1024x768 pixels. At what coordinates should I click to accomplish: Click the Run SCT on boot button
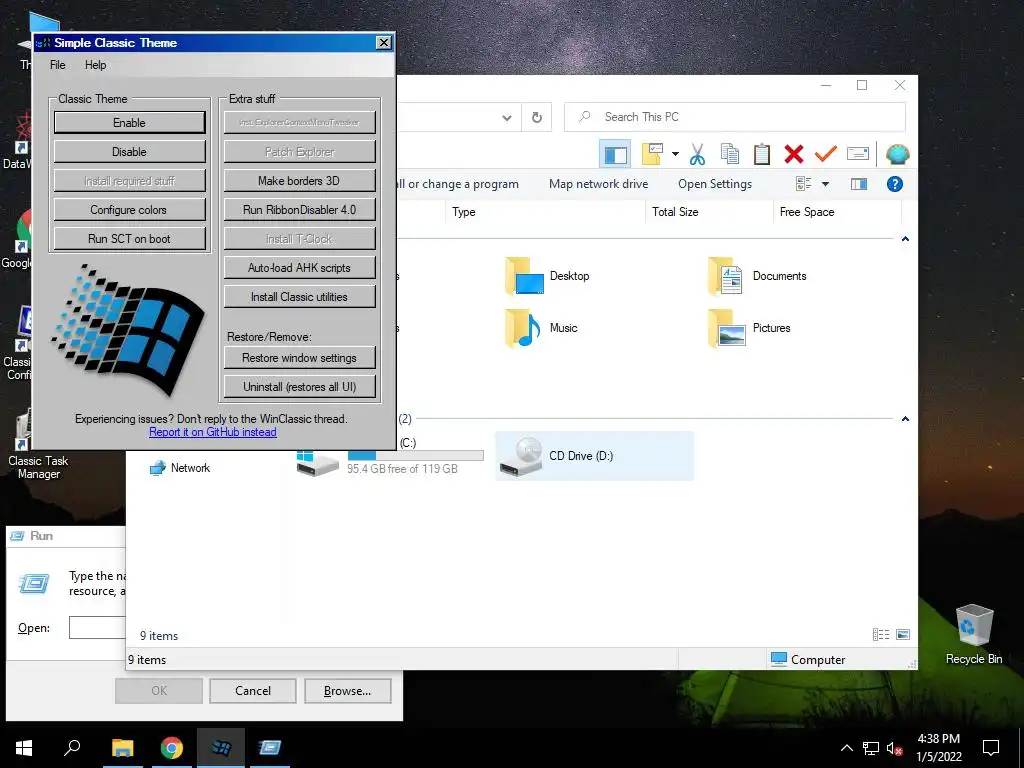(129, 238)
